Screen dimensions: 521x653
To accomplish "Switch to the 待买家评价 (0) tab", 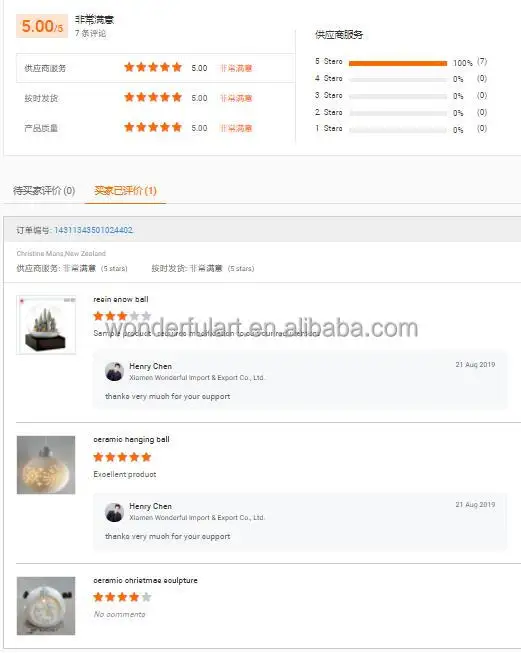I will pos(44,191).
